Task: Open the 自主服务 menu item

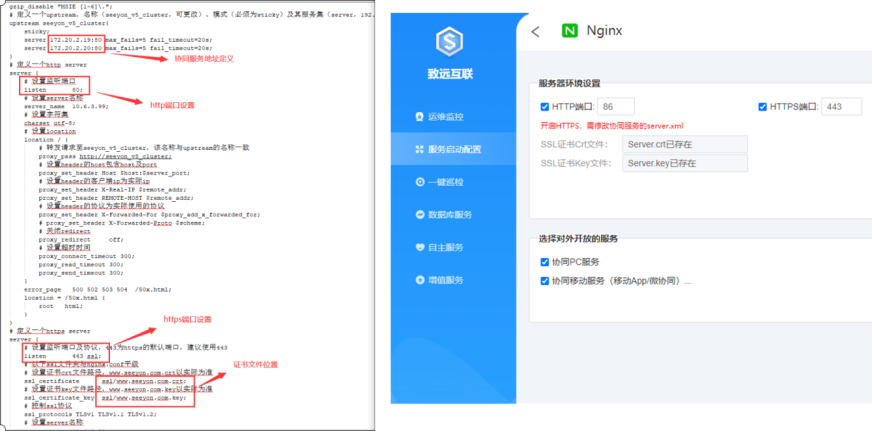Action: pos(453,247)
